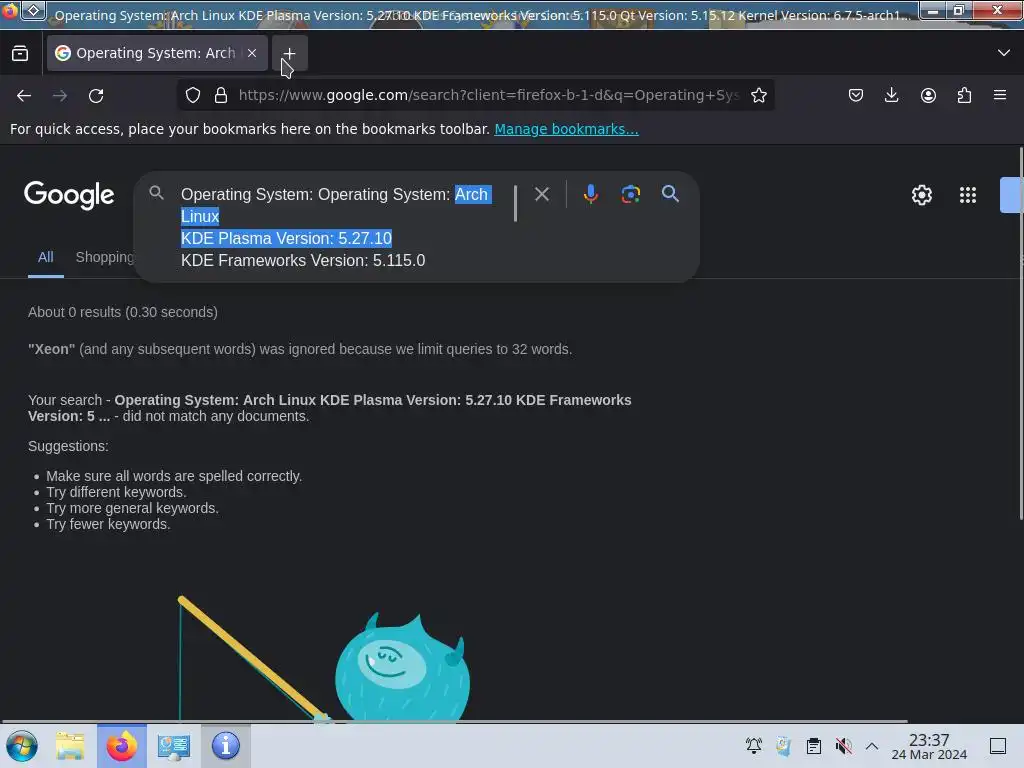The height and width of the screenshot is (768, 1024).
Task: Open Firefox application hamburger menu
Action: tap(1000, 95)
